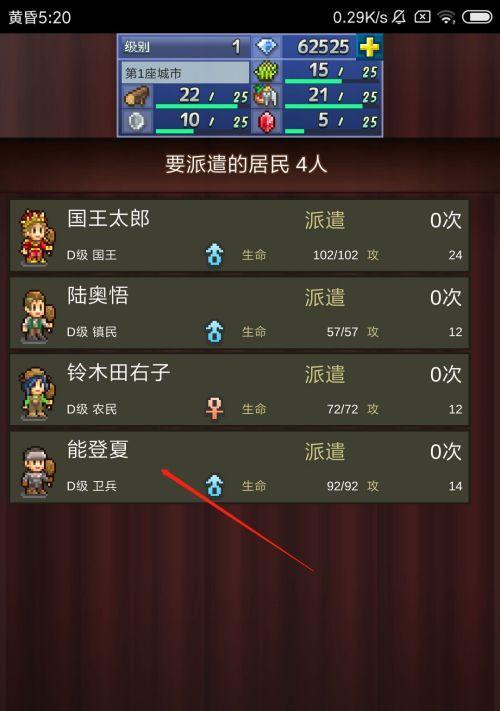Tap the green crop resource icon

266,72
